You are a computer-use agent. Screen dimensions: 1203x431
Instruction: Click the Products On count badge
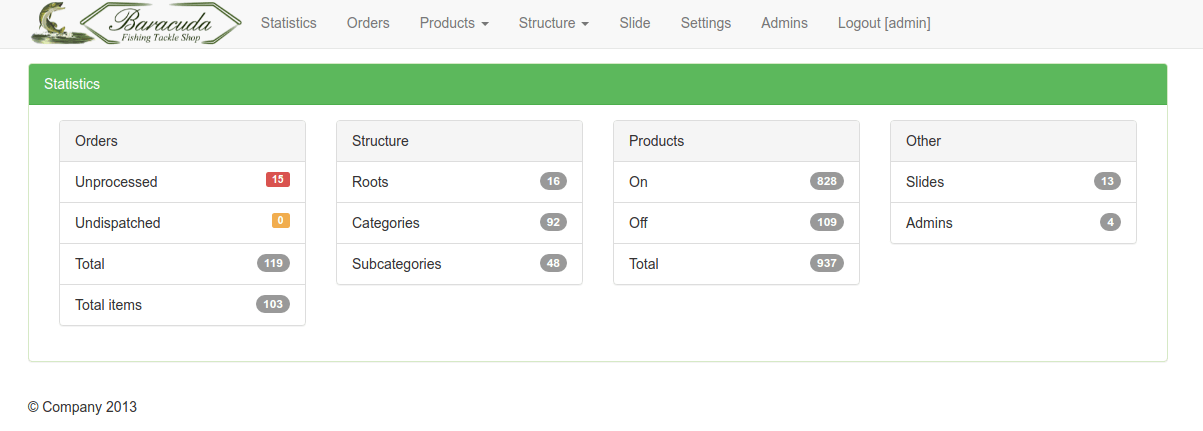(x=827, y=182)
